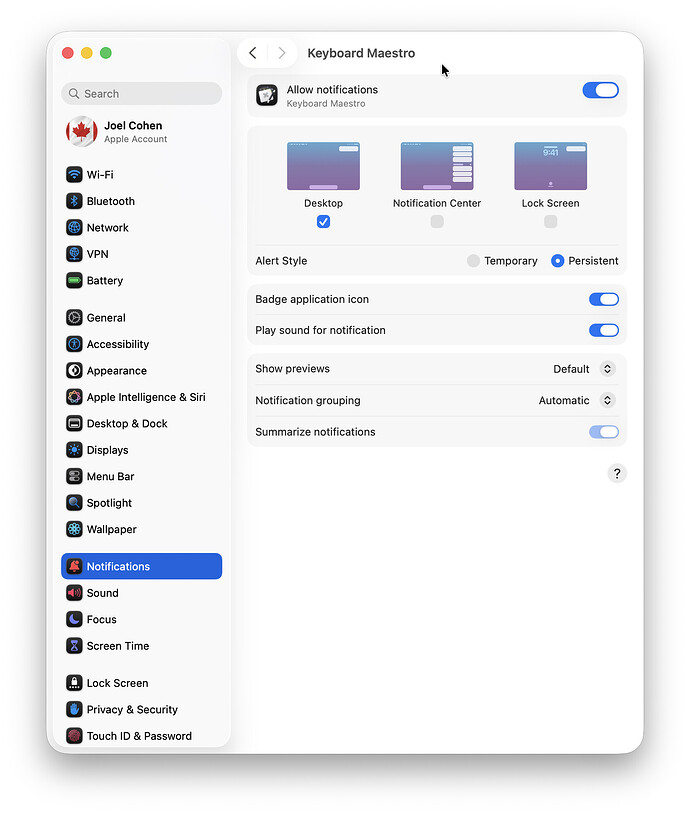Disable Badge application icon switch

pyautogui.click(x=604, y=299)
